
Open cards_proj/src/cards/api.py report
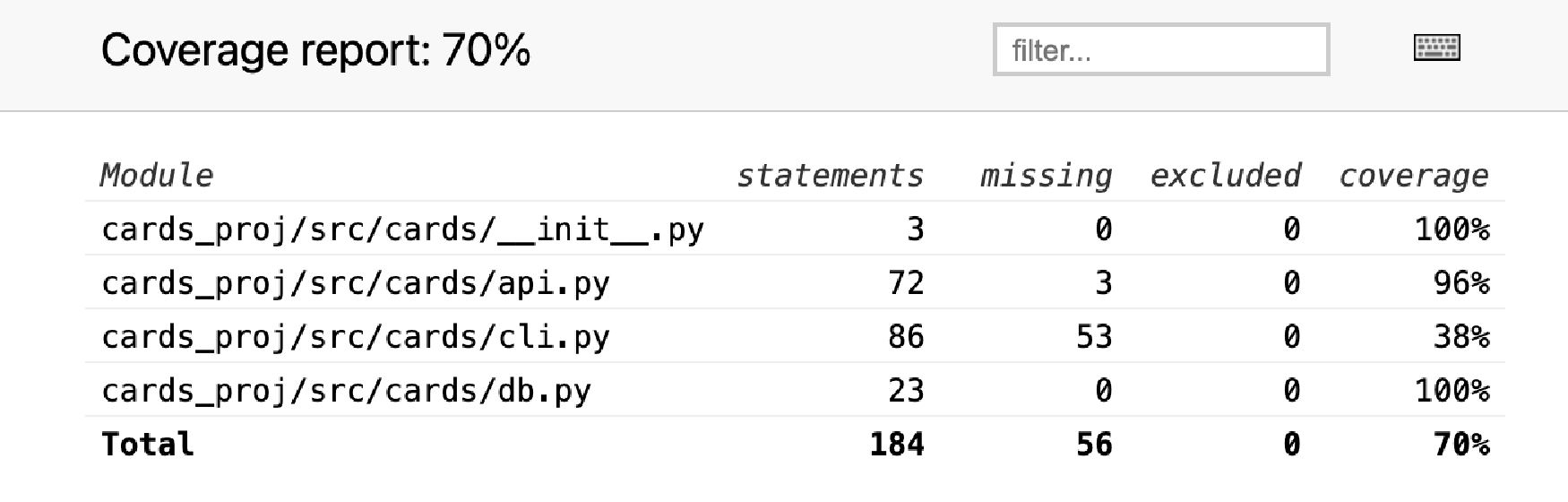click(x=355, y=283)
